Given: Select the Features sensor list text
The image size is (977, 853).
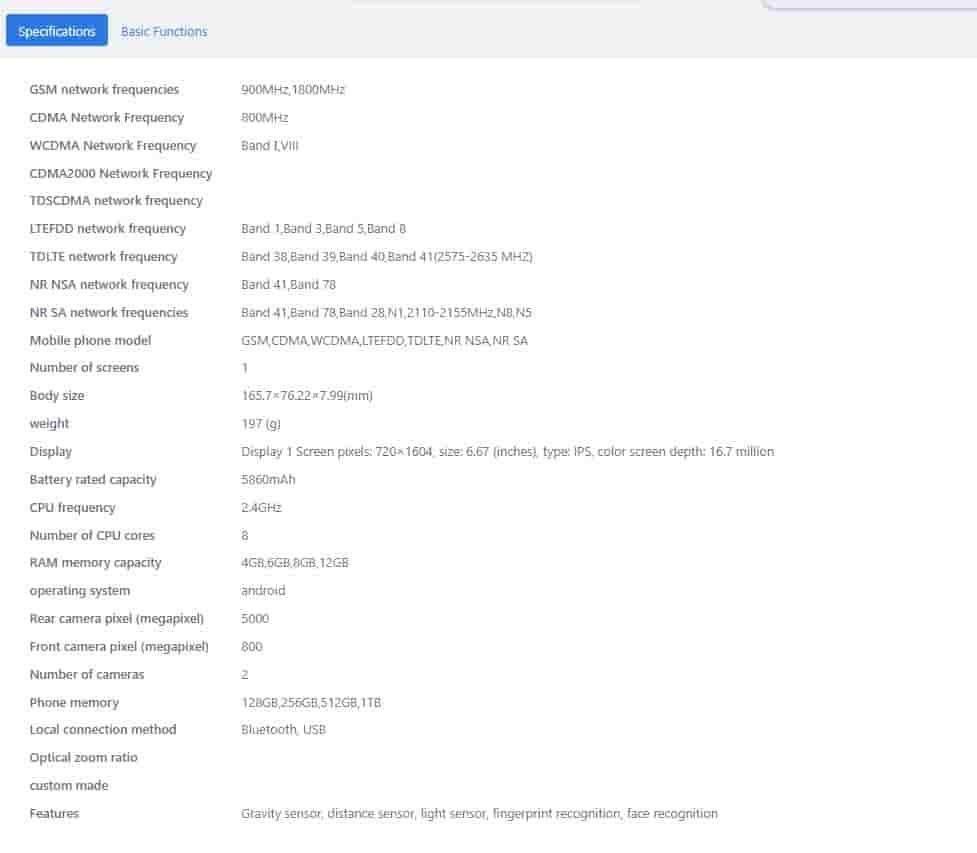Looking at the screenshot, I should click(x=479, y=814).
